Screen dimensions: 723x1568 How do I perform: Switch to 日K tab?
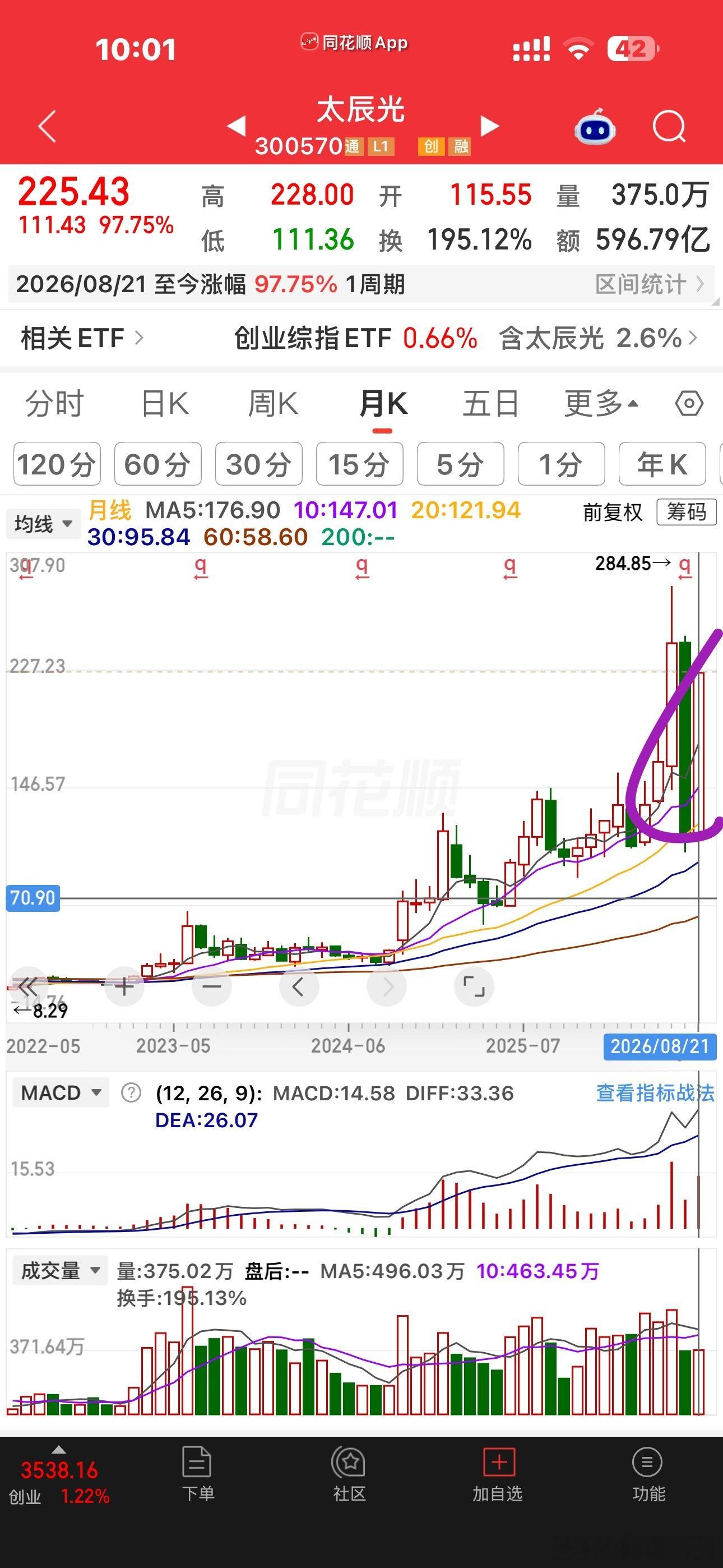pos(165,404)
